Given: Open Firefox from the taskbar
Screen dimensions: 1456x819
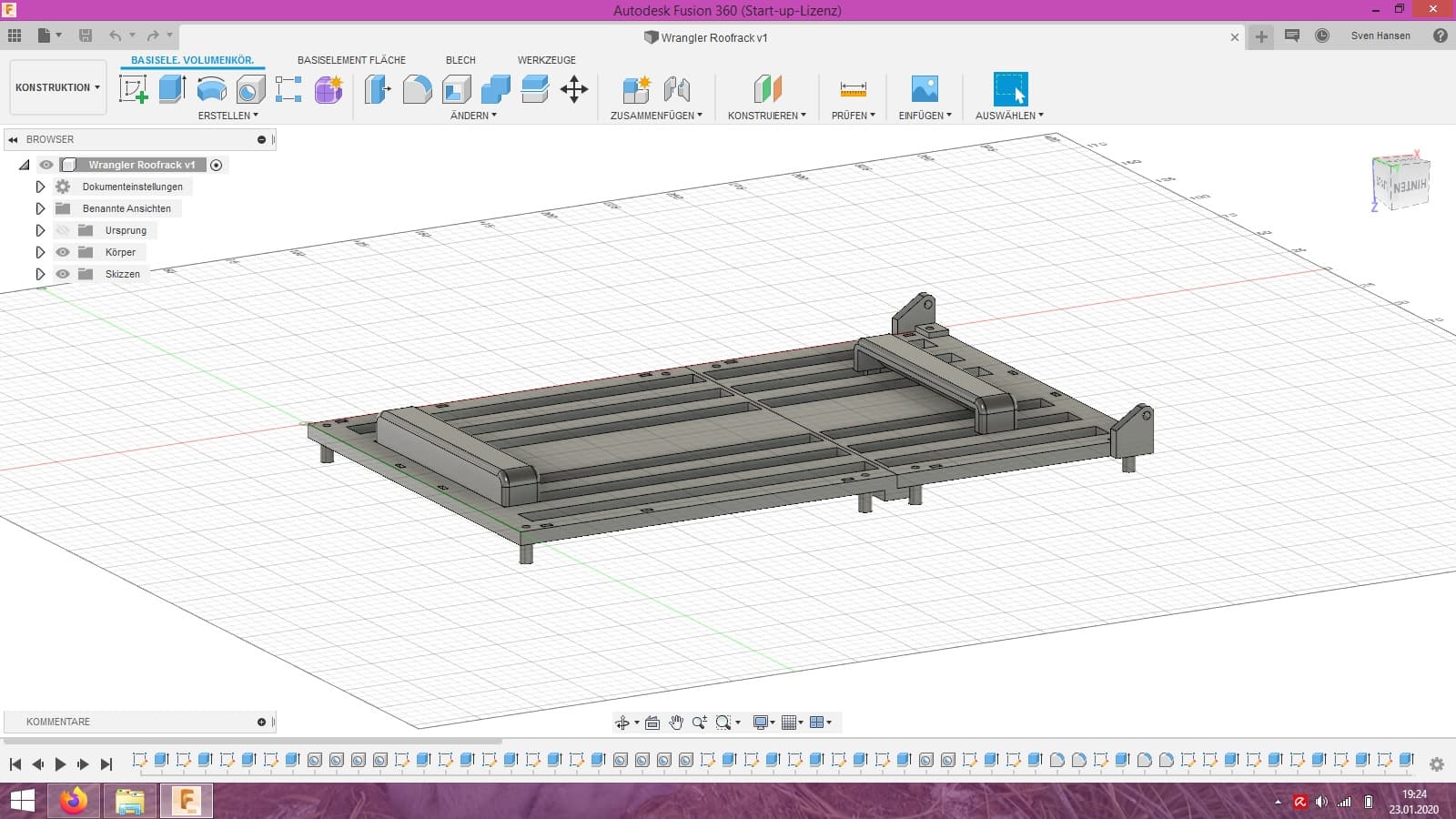Looking at the screenshot, I should point(74,802).
